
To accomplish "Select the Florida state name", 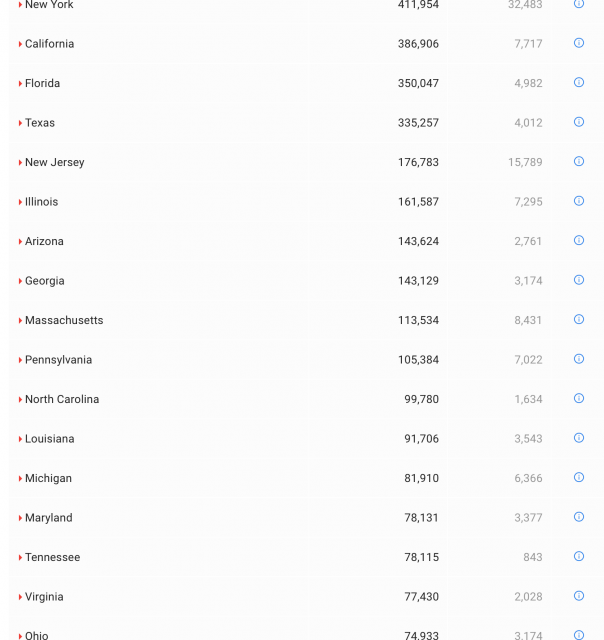I will click(42, 83).
